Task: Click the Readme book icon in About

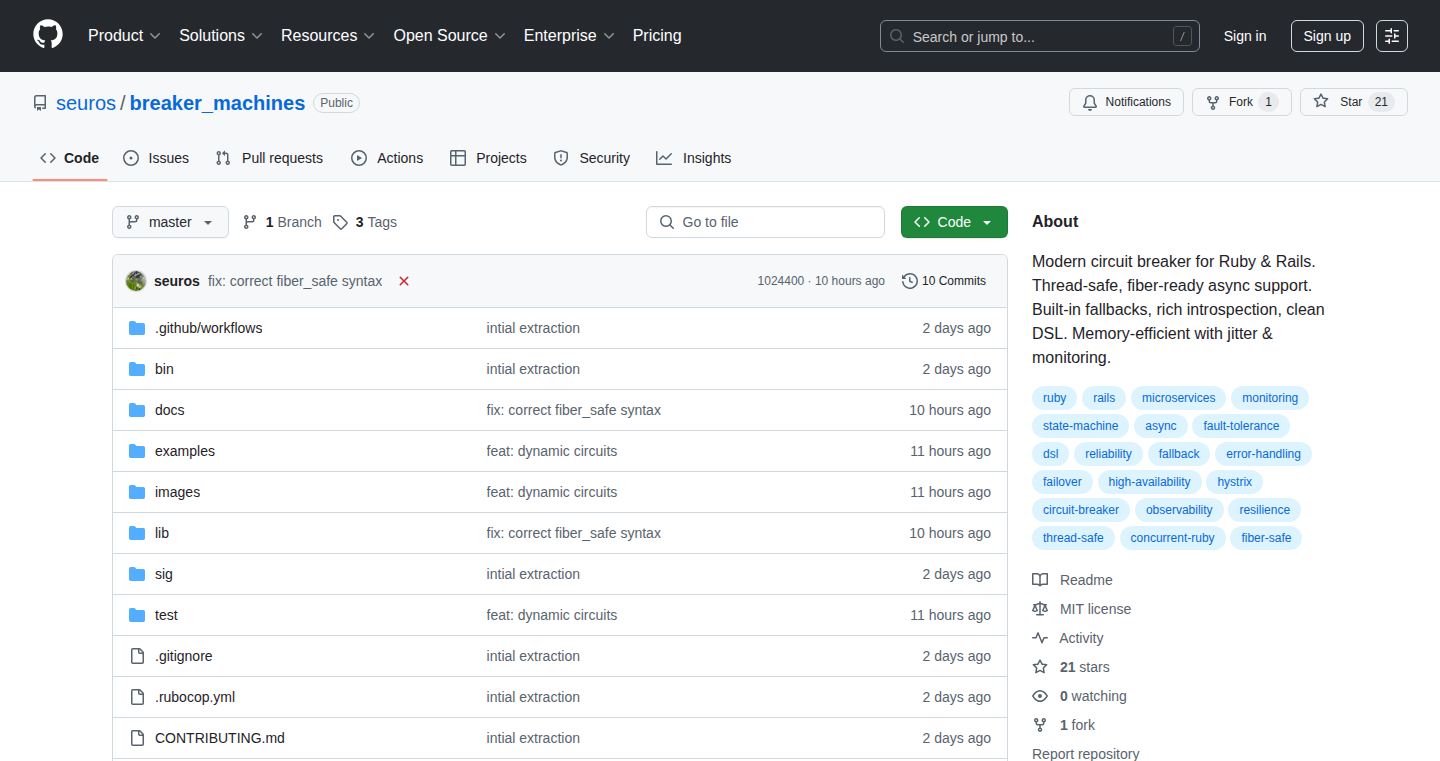Action: [x=1040, y=580]
